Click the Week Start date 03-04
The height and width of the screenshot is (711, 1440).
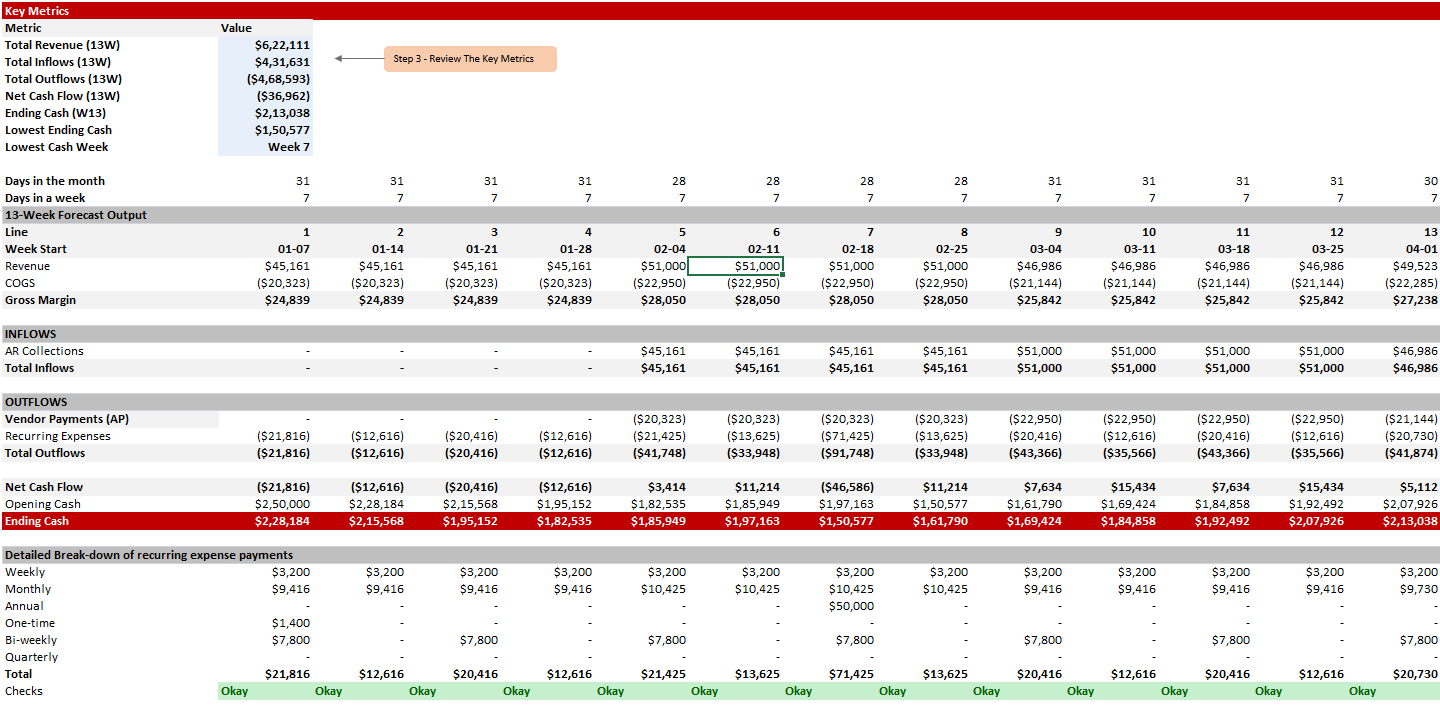(1047, 249)
